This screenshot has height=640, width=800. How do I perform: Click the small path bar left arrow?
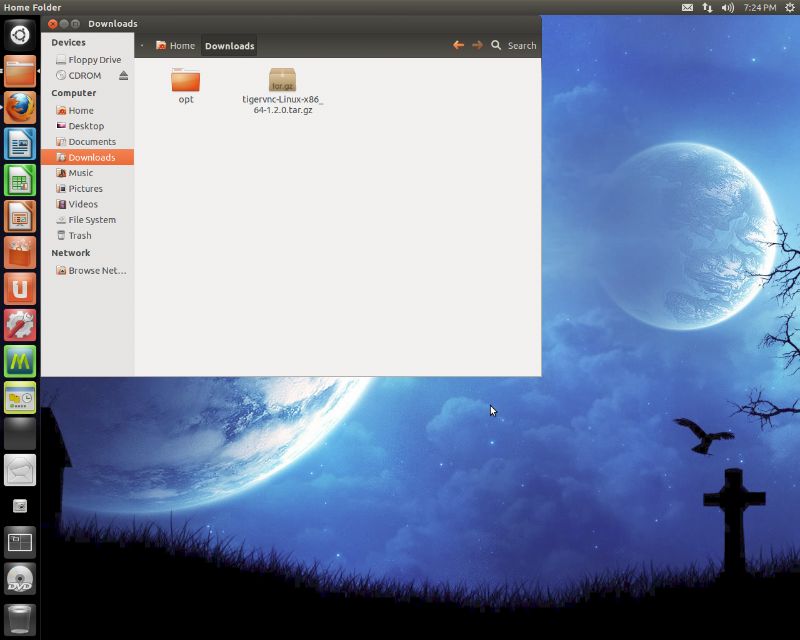[x=142, y=45]
